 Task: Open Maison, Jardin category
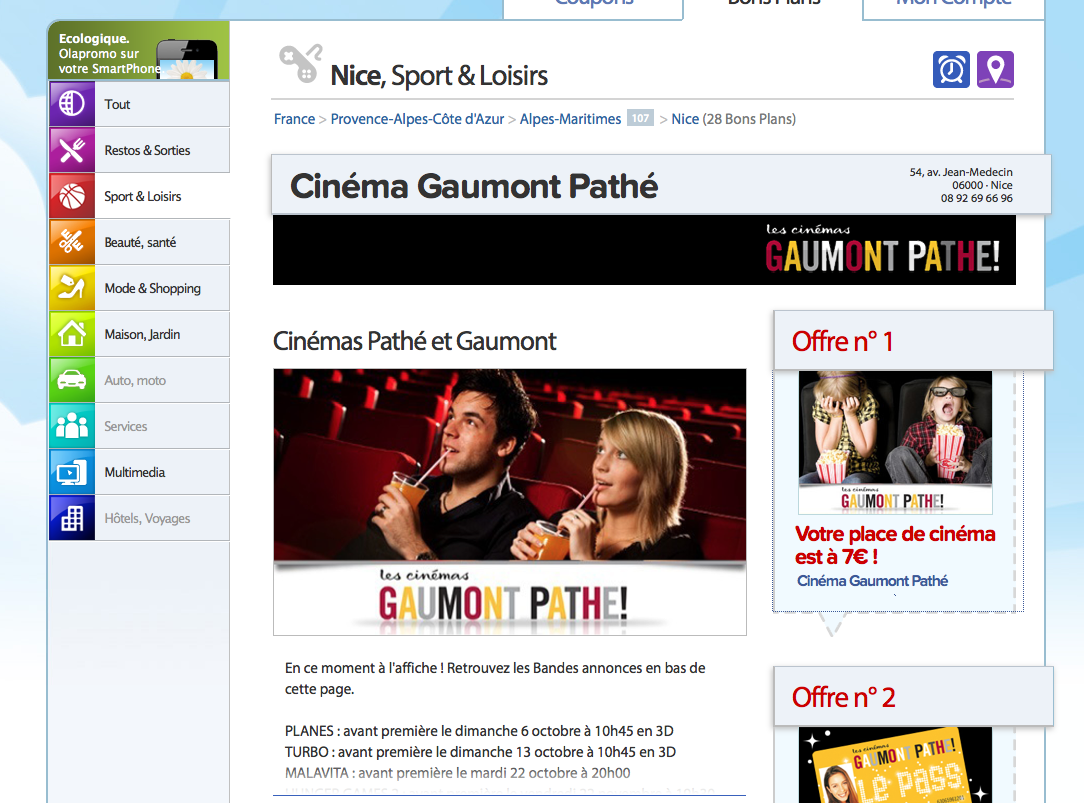(139, 334)
